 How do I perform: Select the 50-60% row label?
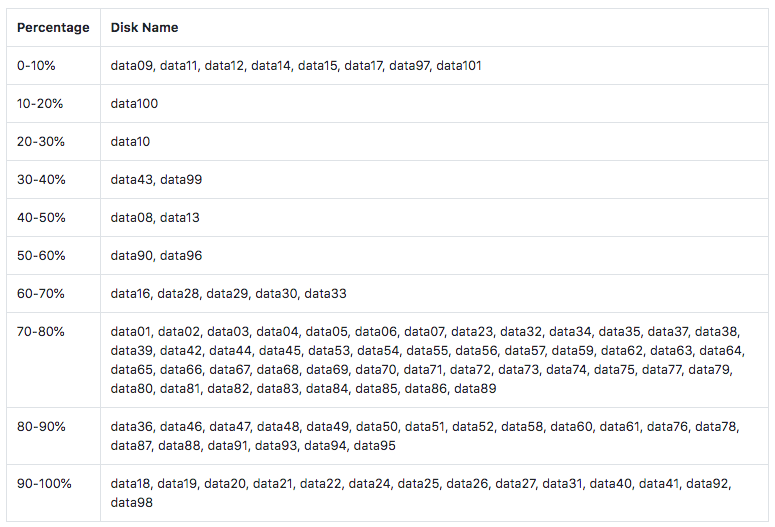pyautogui.click(x=41, y=256)
